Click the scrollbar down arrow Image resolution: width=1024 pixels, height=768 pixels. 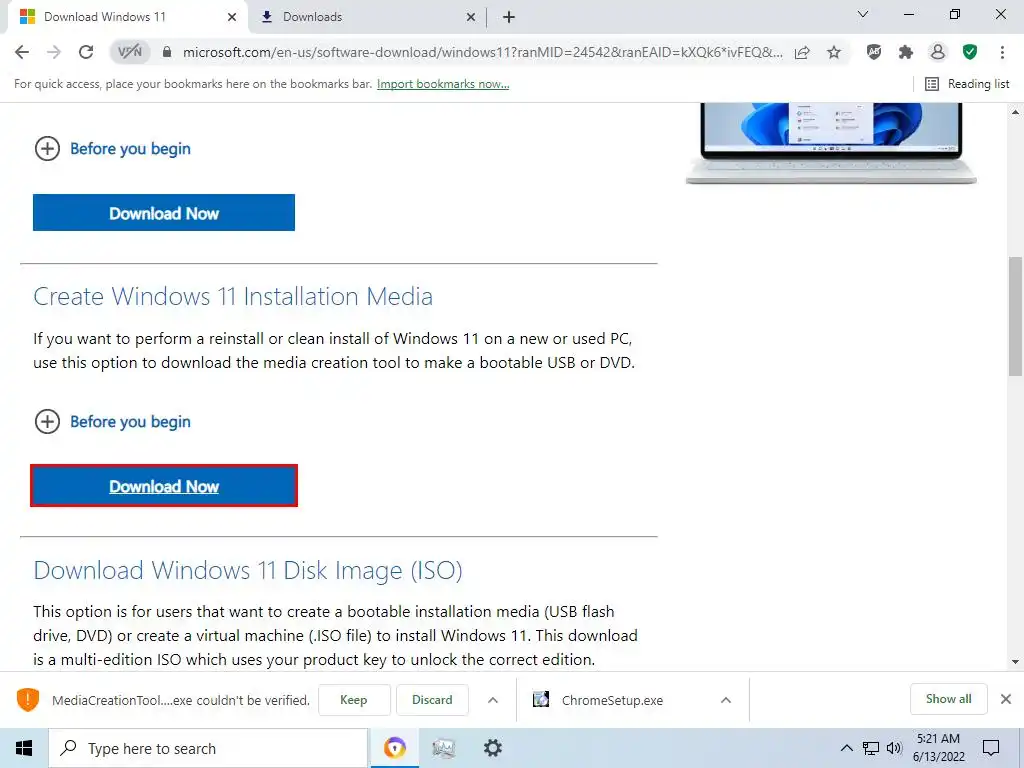pos(1015,662)
